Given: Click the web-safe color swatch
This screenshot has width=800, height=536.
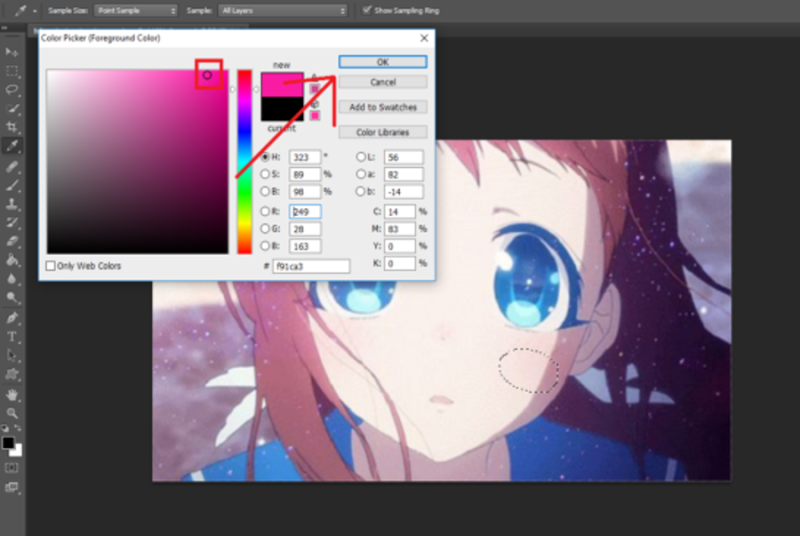Looking at the screenshot, I should click(315, 115).
